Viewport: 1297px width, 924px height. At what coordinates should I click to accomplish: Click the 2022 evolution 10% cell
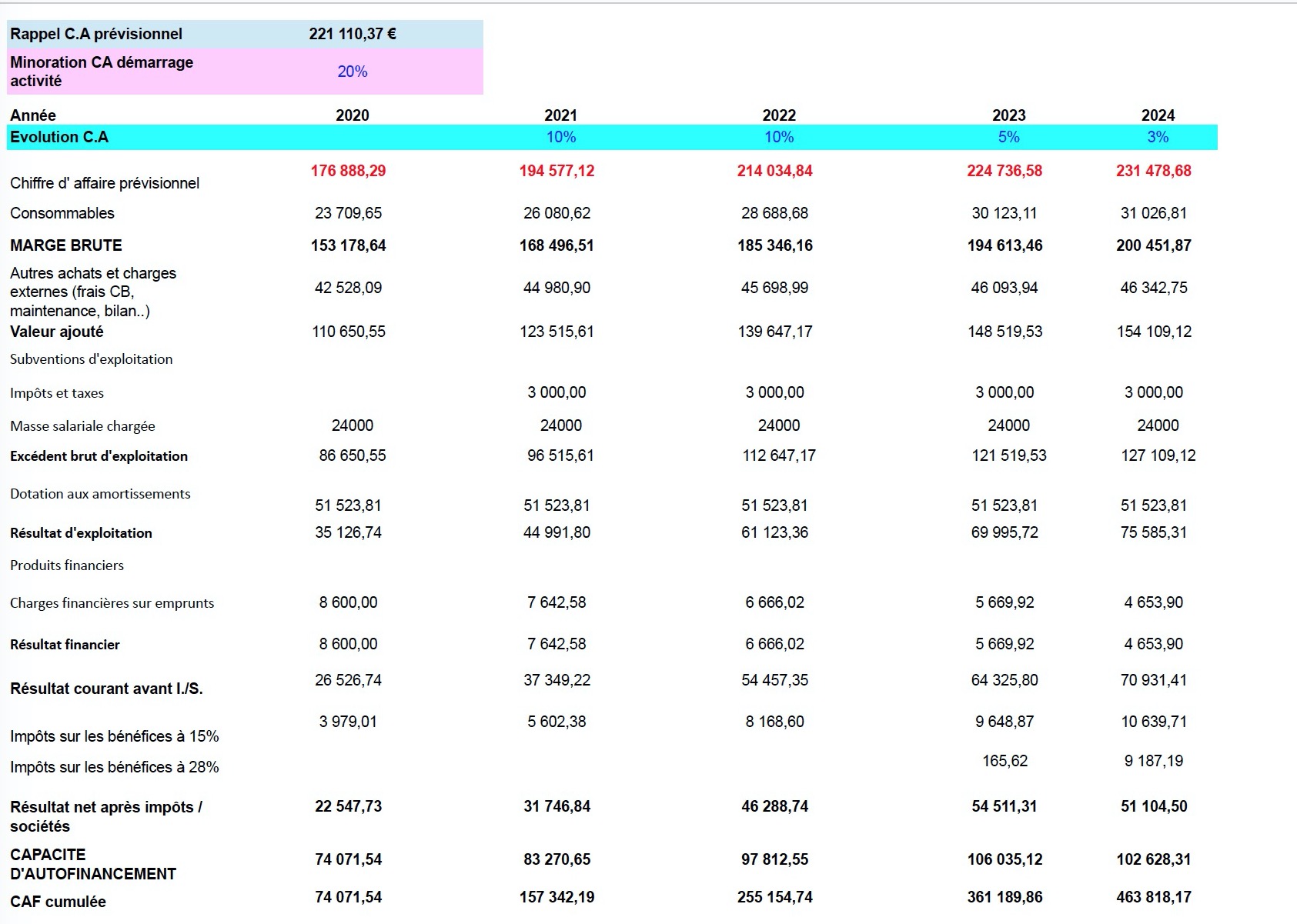coord(779,137)
